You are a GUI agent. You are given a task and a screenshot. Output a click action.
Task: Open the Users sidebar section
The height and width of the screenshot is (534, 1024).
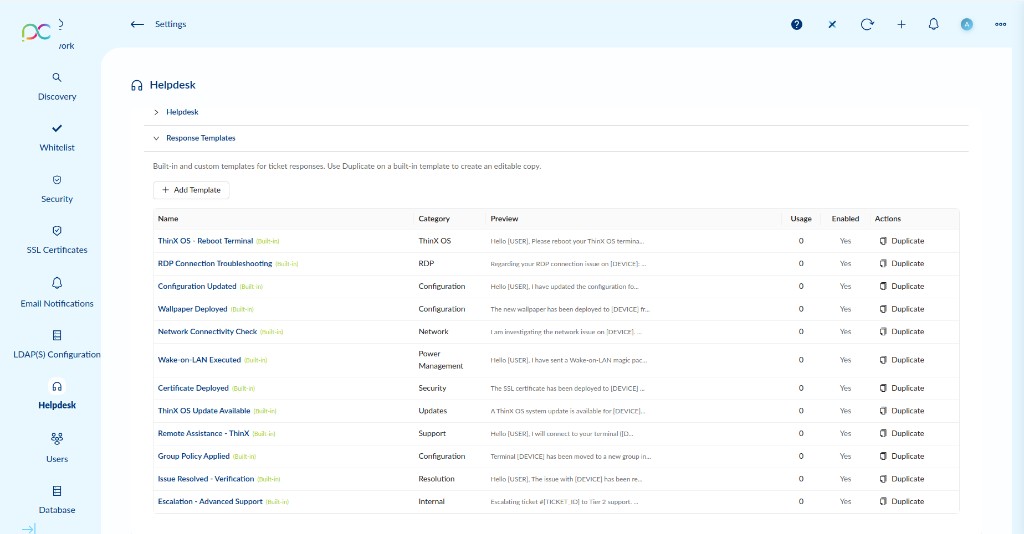point(57,448)
